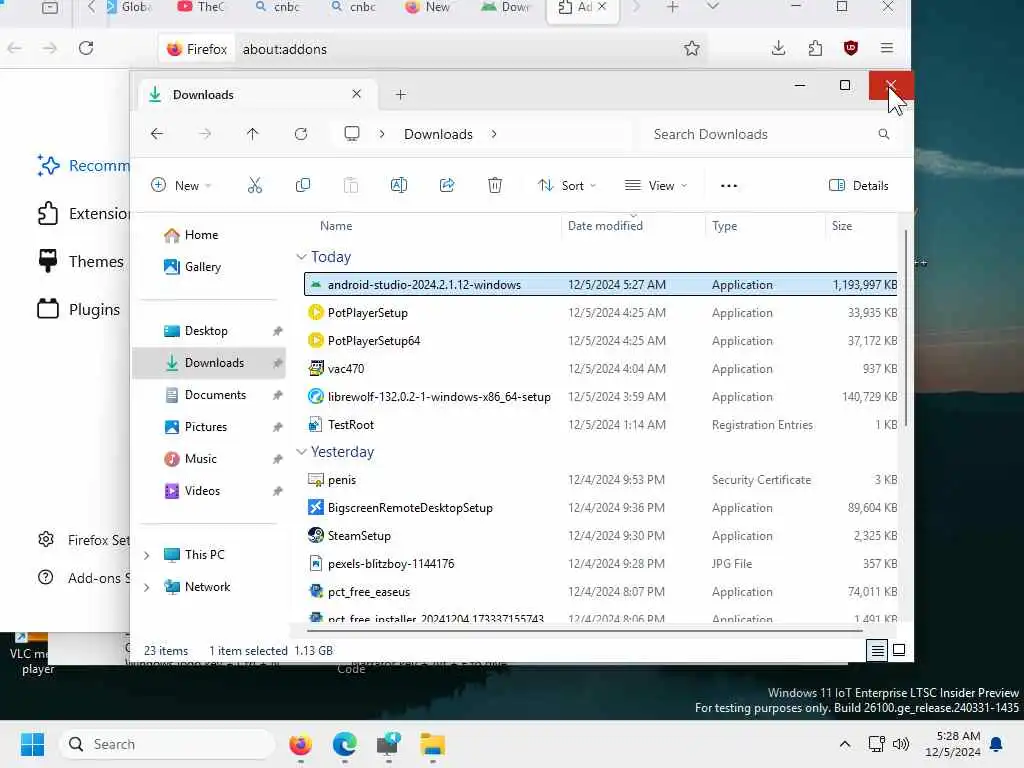
Task: Refresh the Downloads folder view
Action: click(301, 134)
